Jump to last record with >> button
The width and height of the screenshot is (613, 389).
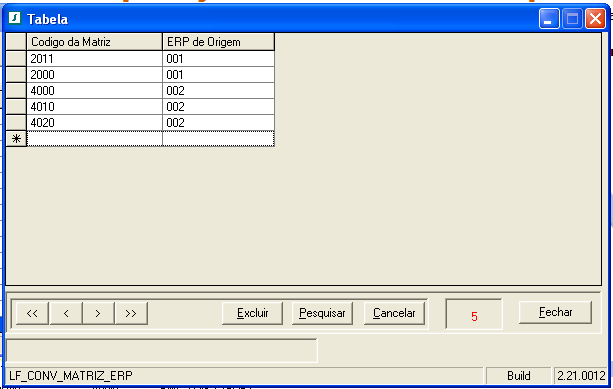[131, 313]
